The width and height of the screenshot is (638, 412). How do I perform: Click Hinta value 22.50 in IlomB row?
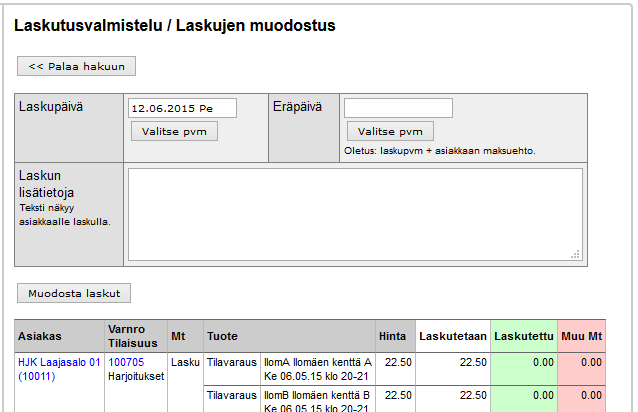pos(398,395)
